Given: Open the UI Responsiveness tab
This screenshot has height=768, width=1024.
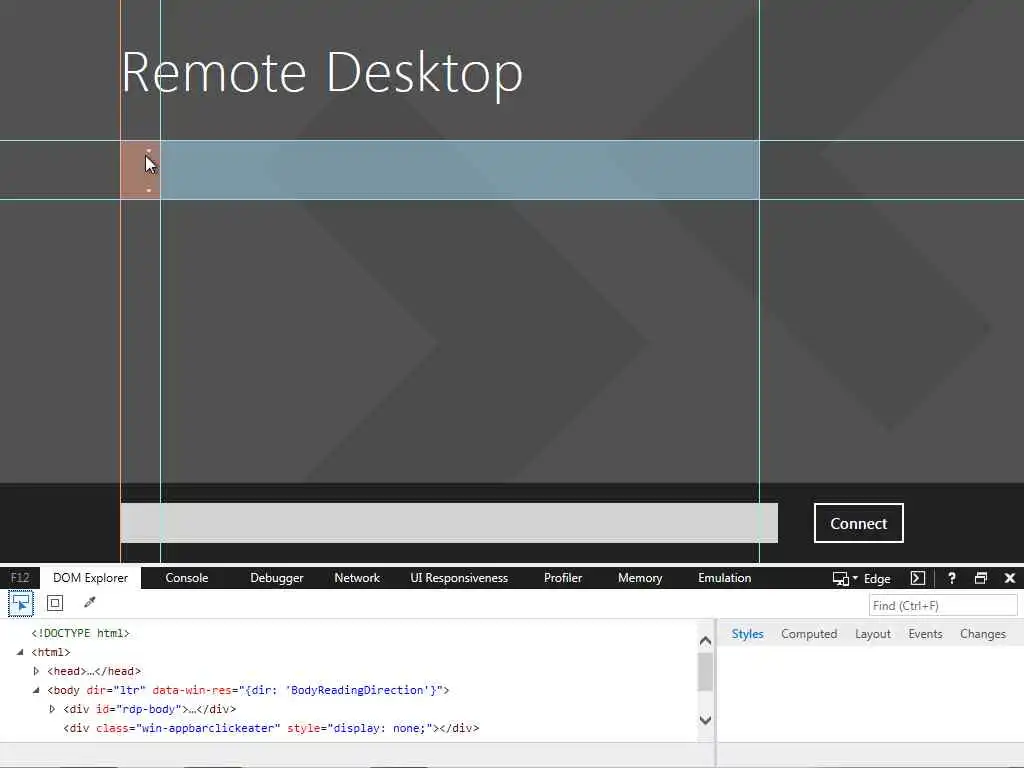Looking at the screenshot, I should 459,578.
